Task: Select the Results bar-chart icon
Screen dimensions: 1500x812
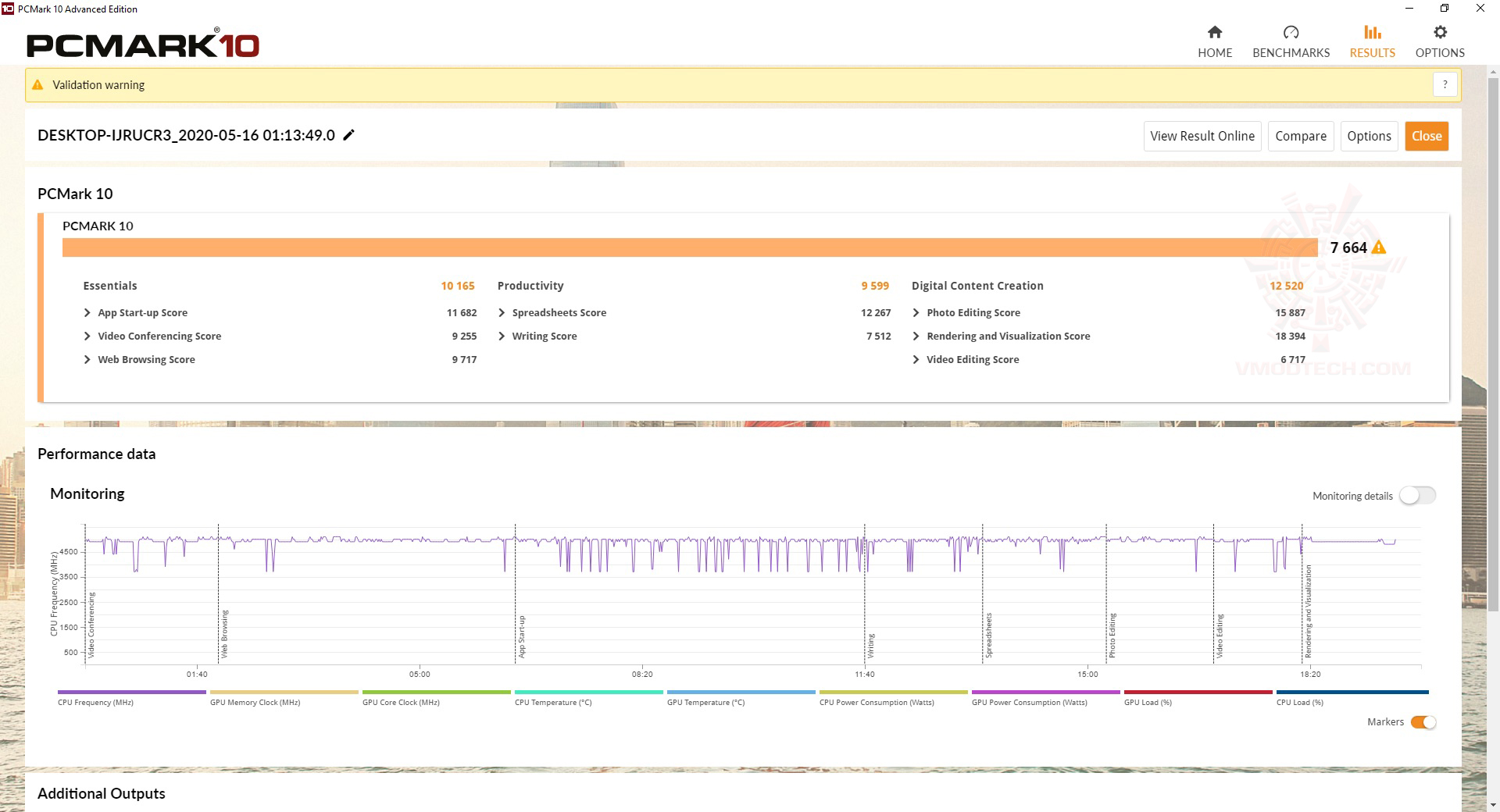Action: tap(1372, 32)
